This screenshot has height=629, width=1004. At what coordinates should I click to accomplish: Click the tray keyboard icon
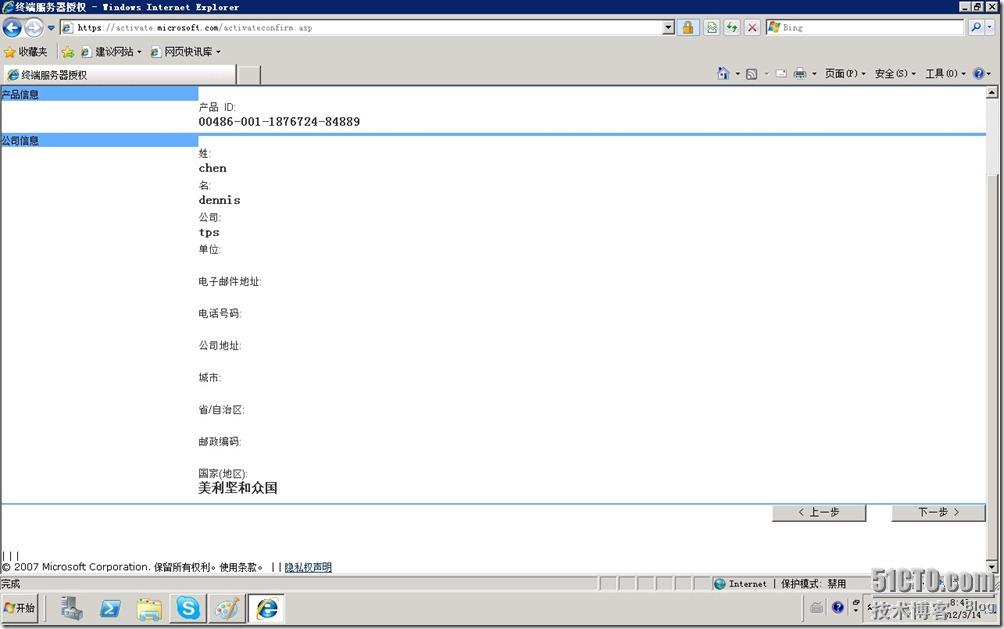pyautogui.click(x=817, y=607)
